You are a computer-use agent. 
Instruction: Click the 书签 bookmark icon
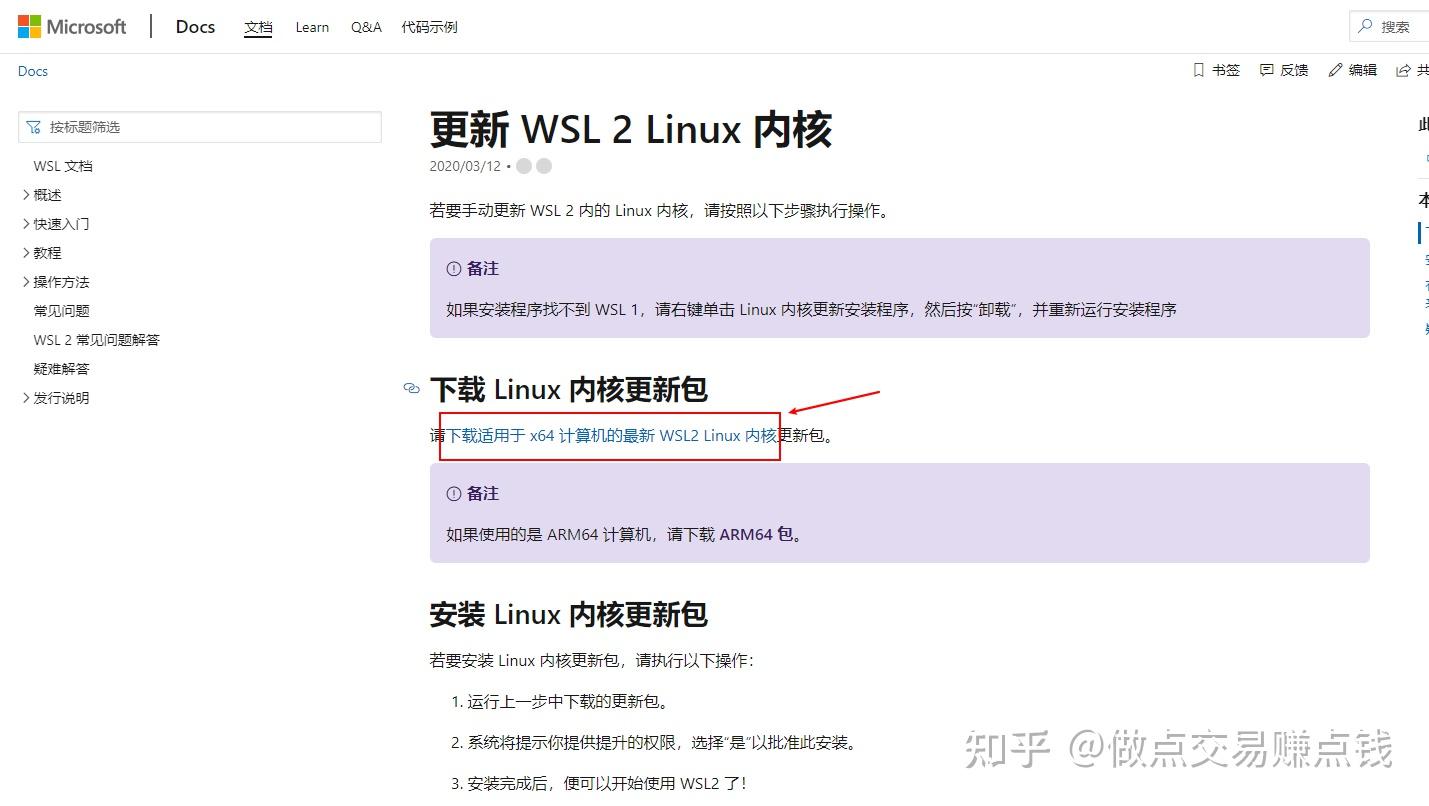tap(1198, 70)
